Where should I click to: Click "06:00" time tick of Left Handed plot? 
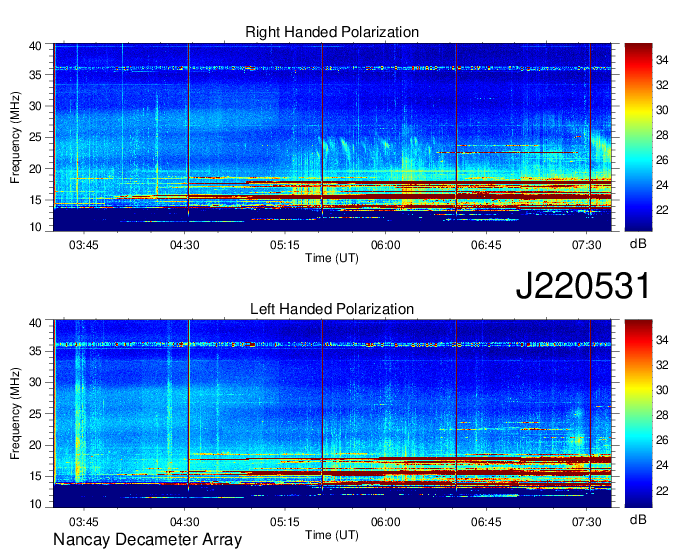(x=386, y=522)
